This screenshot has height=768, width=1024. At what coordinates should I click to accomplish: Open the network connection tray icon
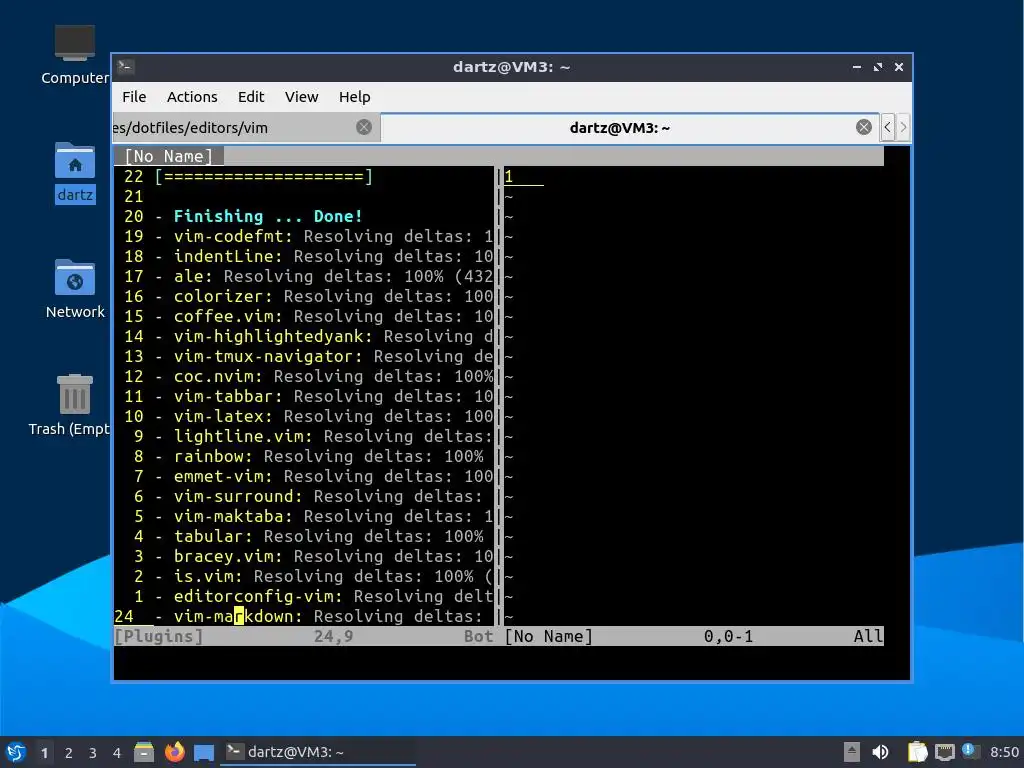(x=944, y=753)
